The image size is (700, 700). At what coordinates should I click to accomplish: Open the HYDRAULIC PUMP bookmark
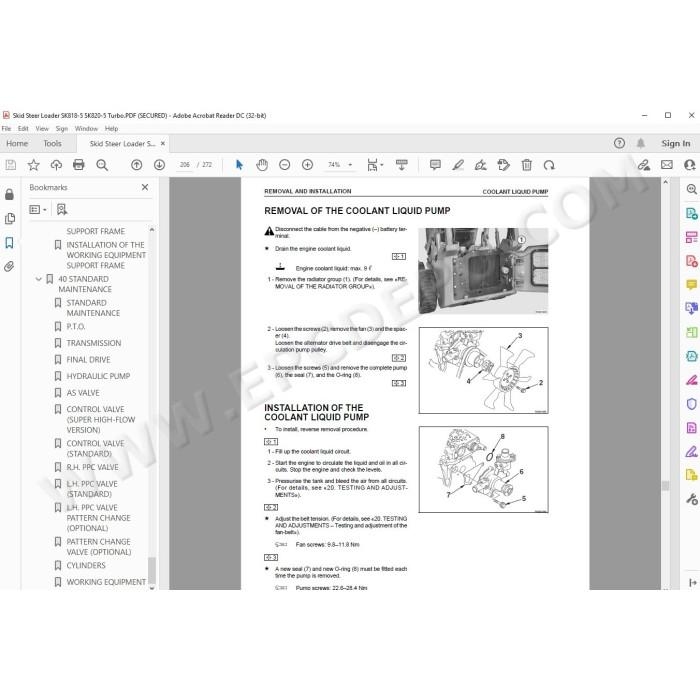coord(98,376)
